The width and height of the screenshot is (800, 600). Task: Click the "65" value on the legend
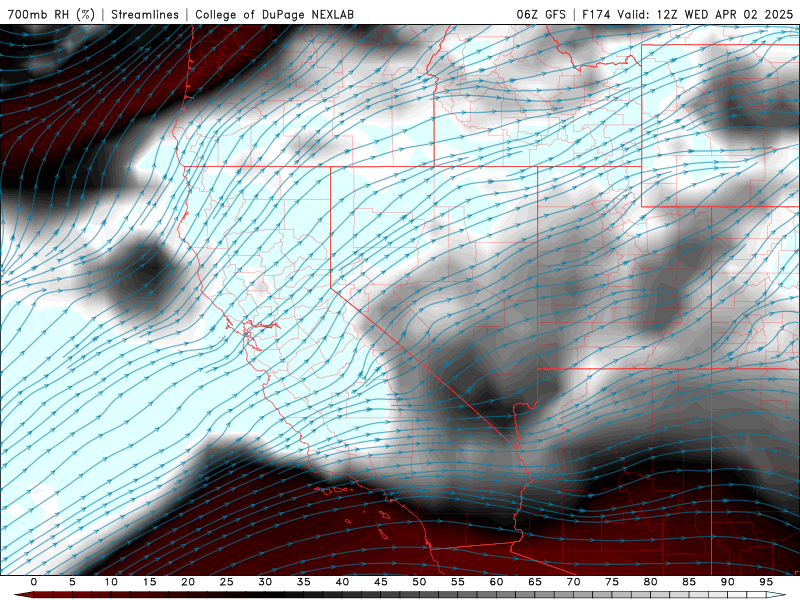535,582
